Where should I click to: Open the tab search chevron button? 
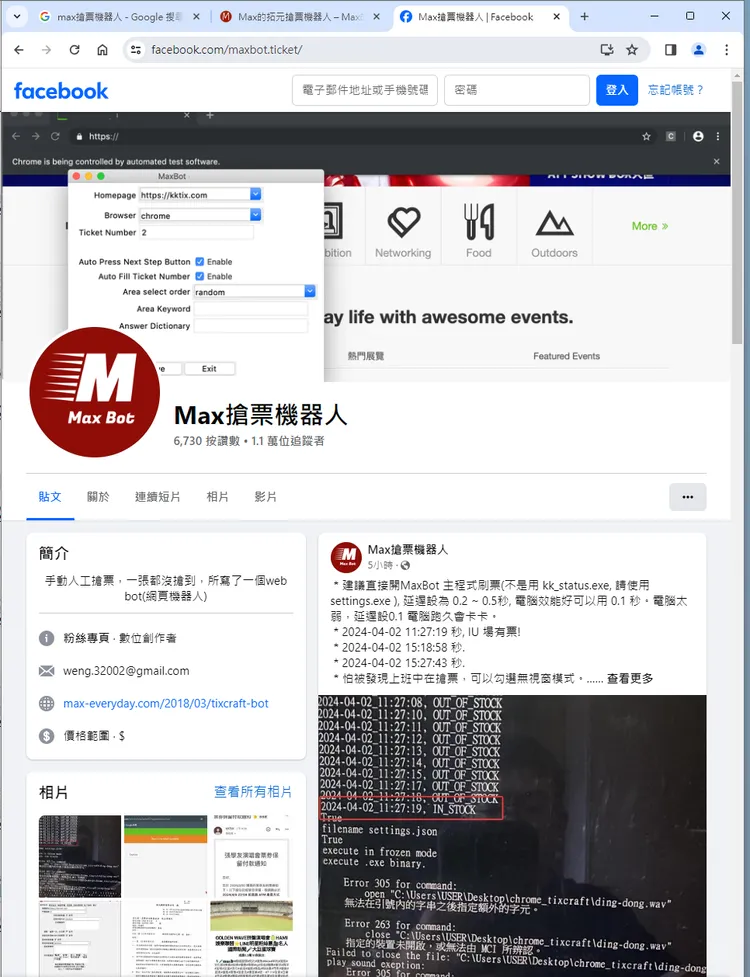coord(17,17)
